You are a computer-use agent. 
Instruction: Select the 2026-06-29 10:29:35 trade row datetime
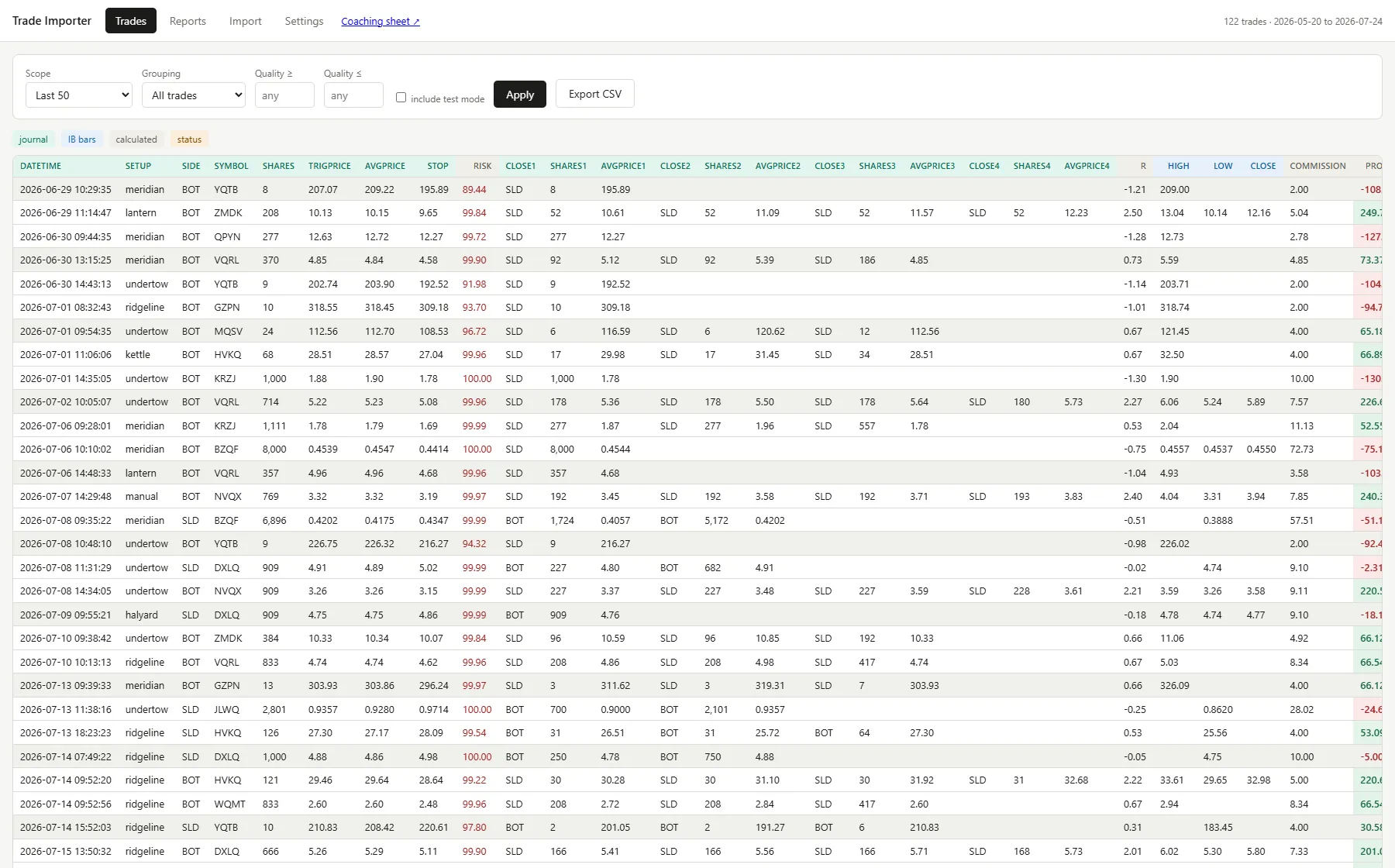point(66,189)
